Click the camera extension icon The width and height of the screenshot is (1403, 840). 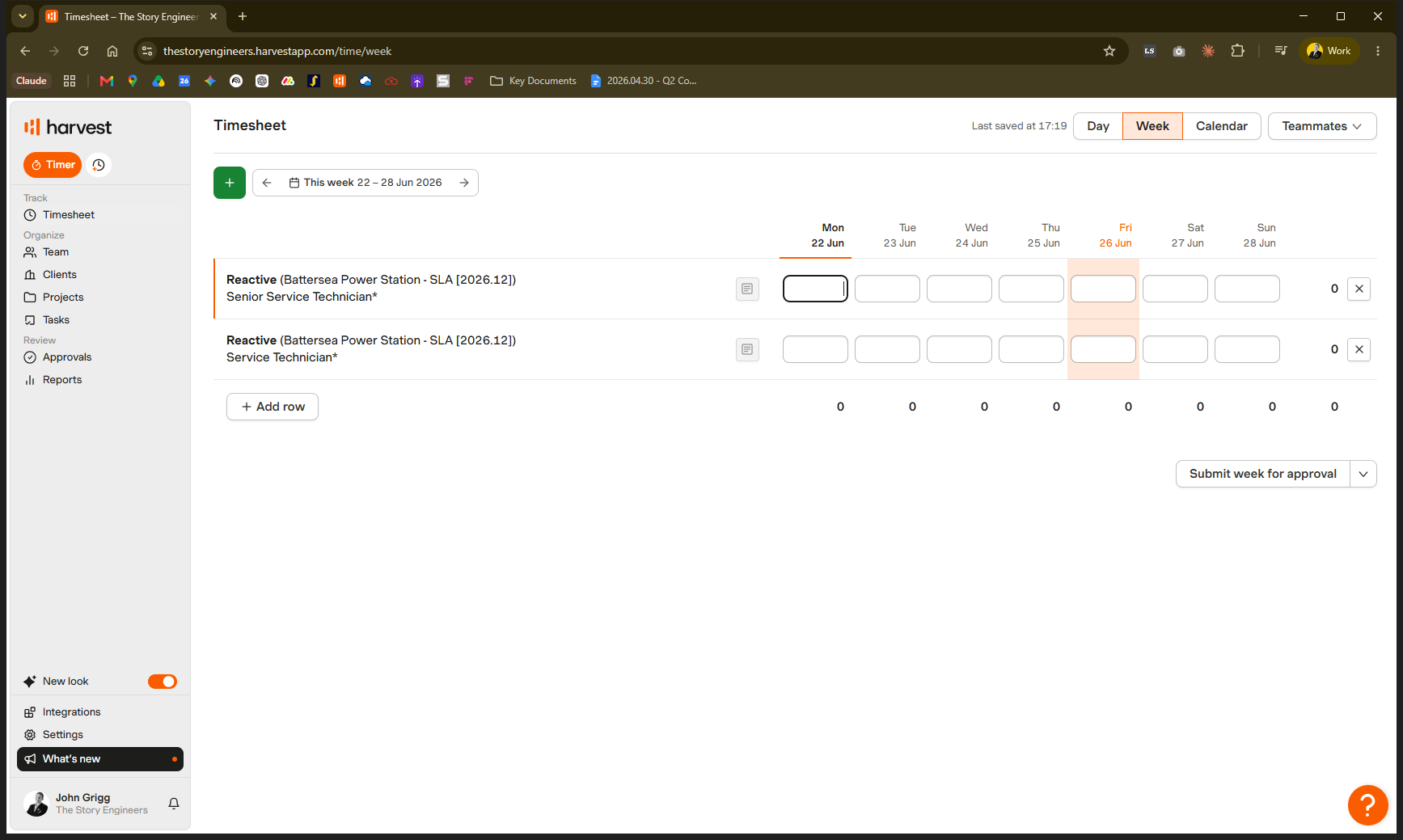click(x=1179, y=51)
